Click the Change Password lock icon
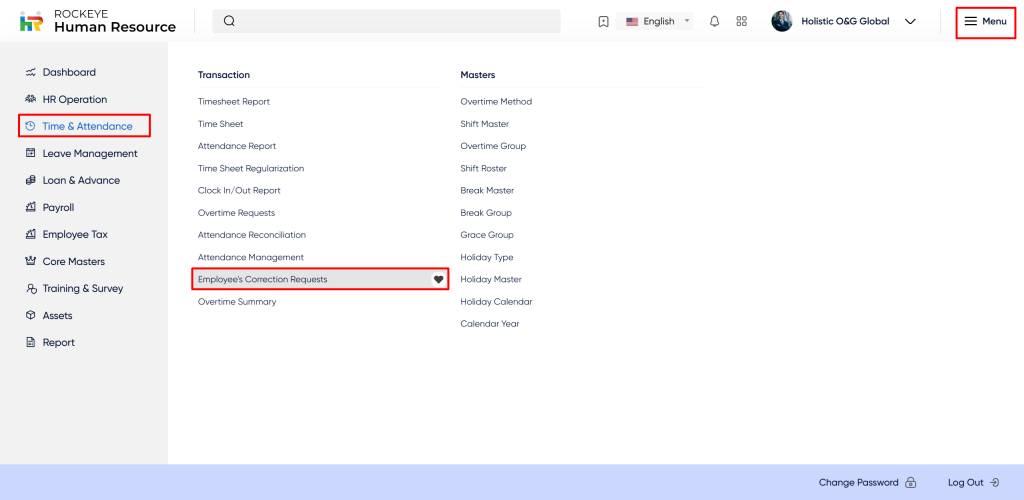This screenshot has width=1024, height=500. (x=910, y=482)
